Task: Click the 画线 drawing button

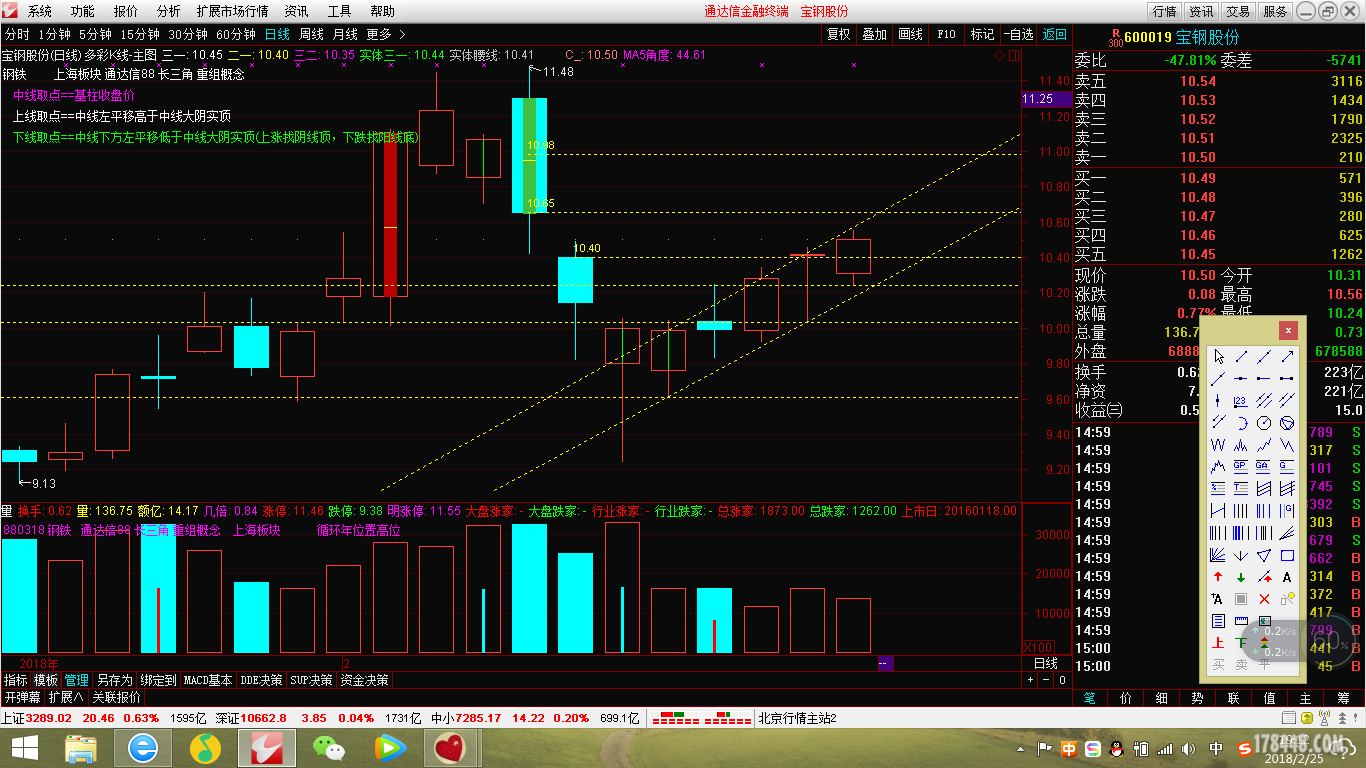Action: click(911, 34)
